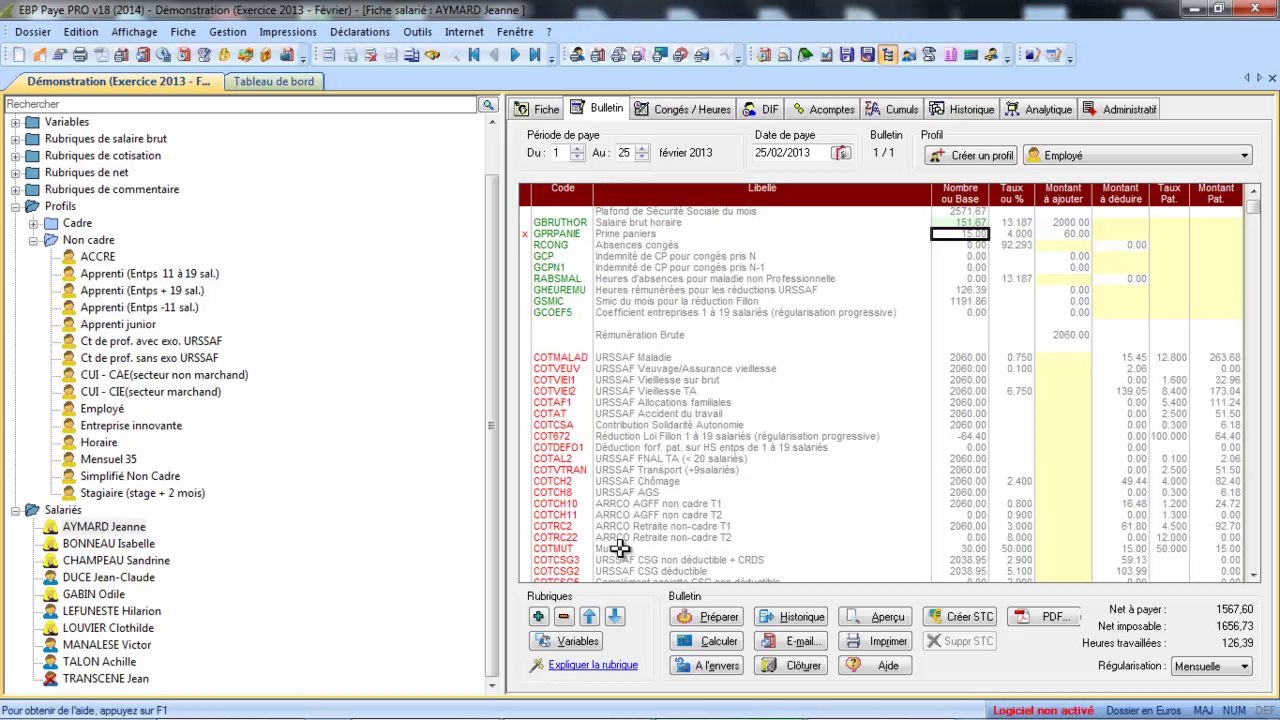This screenshot has width=1280, height=720.
Task: Click the magic wand icon beside Expliquer la rubrique
Action: coord(538,665)
